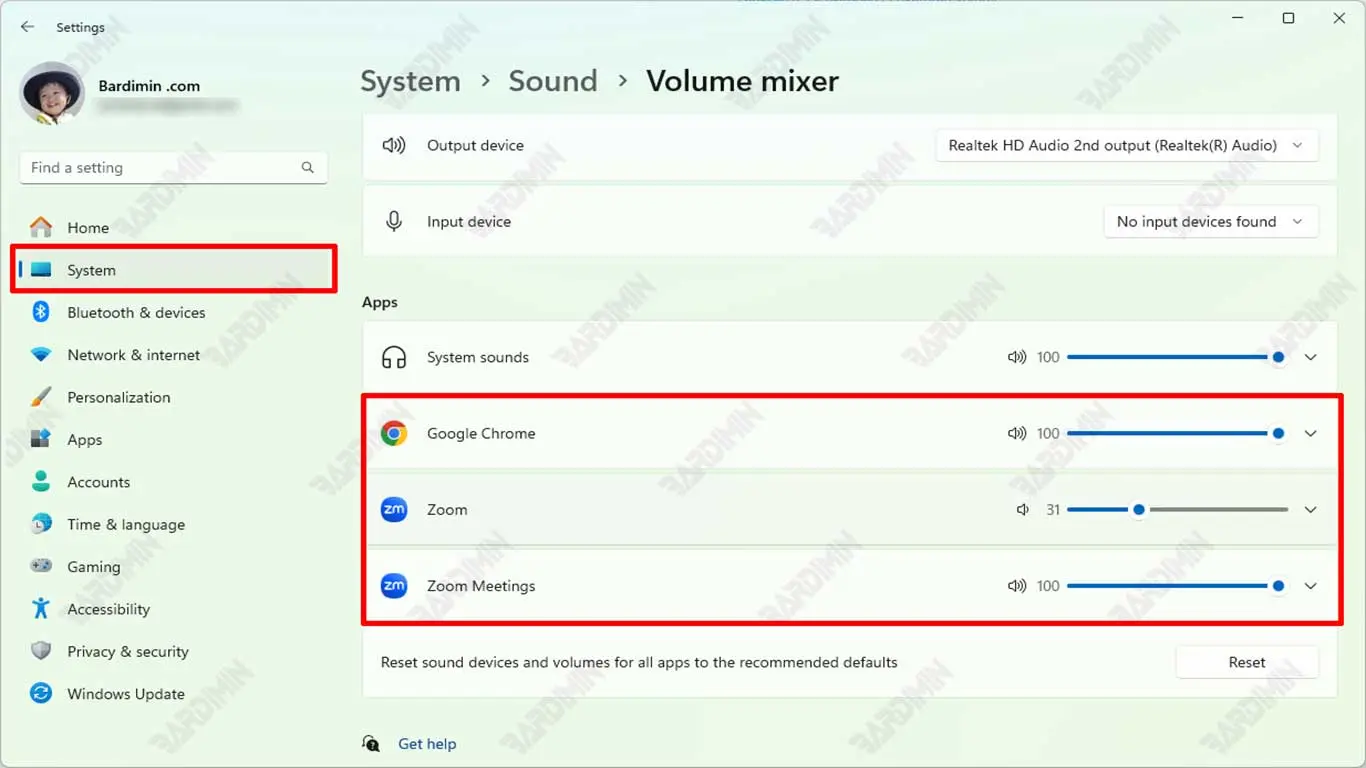Viewport: 1366px width, 768px height.
Task: Mute Zoom Meetings speaker icon
Action: 1016,586
